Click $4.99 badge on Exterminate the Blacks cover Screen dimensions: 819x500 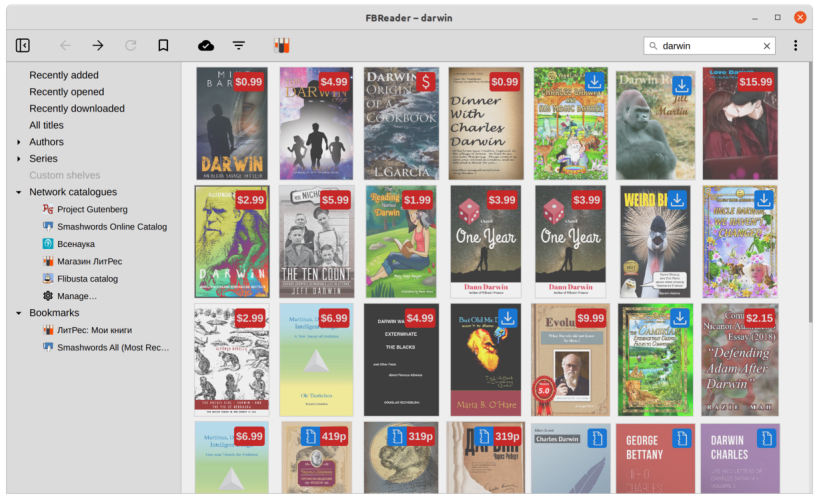pos(420,318)
